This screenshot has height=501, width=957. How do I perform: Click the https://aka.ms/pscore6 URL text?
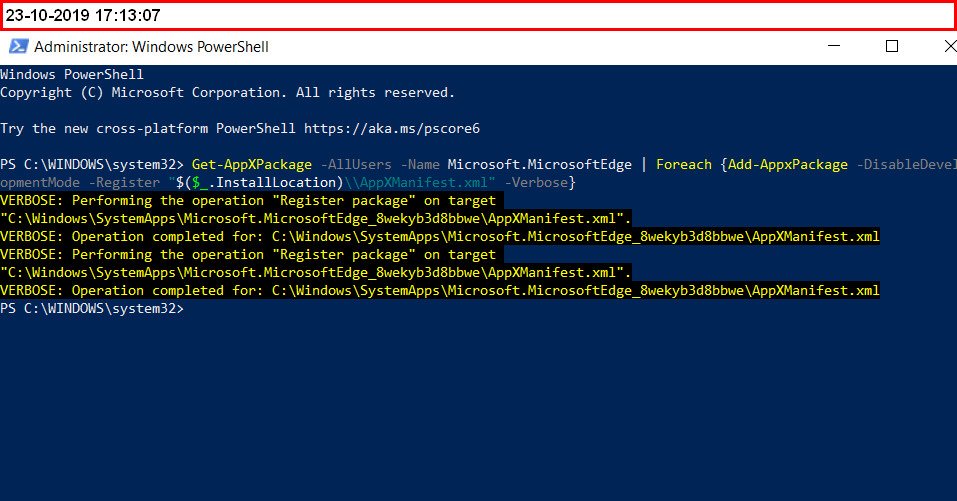tap(392, 129)
